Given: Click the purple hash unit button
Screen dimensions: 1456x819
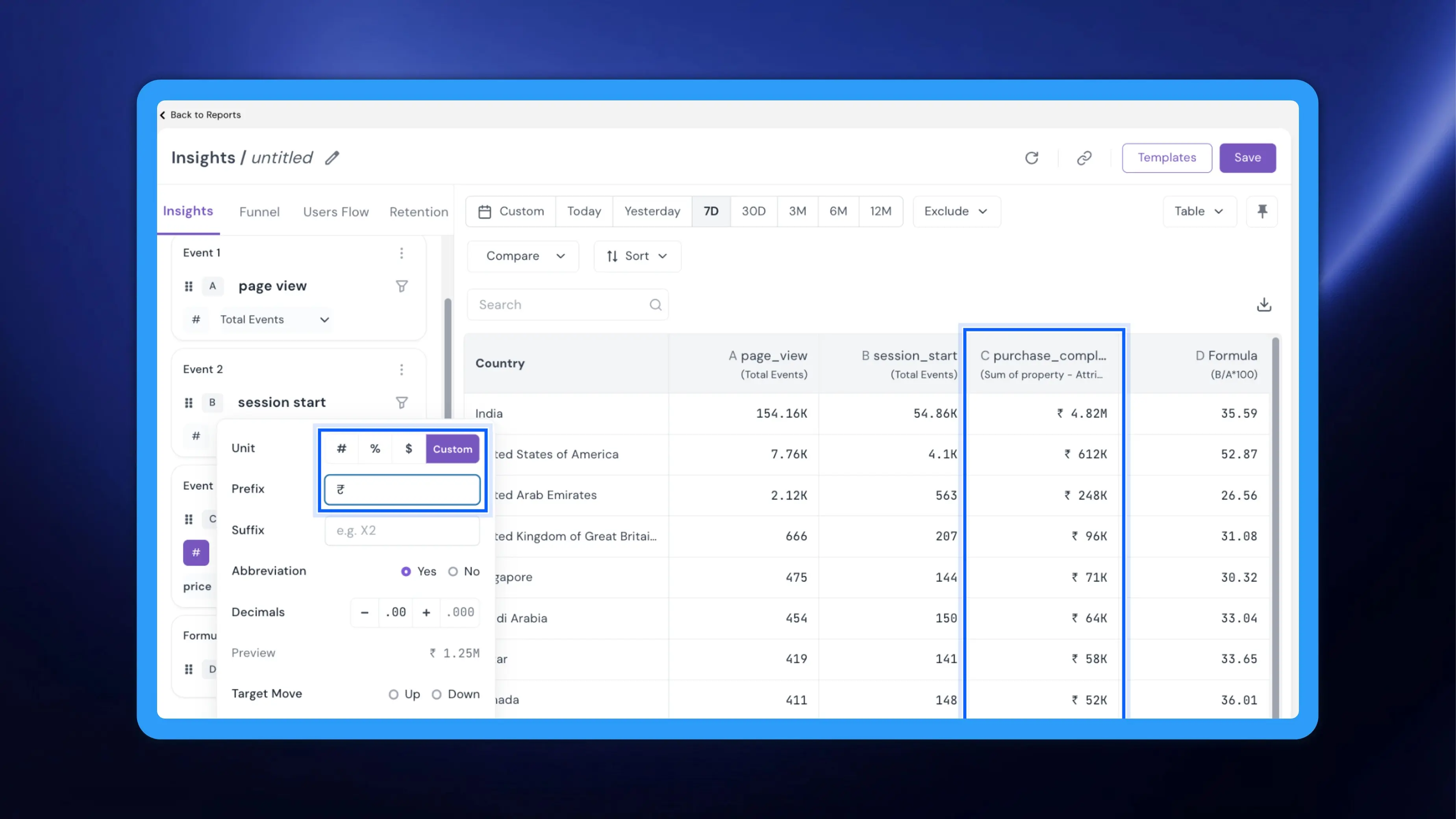Looking at the screenshot, I should tap(196, 552).
